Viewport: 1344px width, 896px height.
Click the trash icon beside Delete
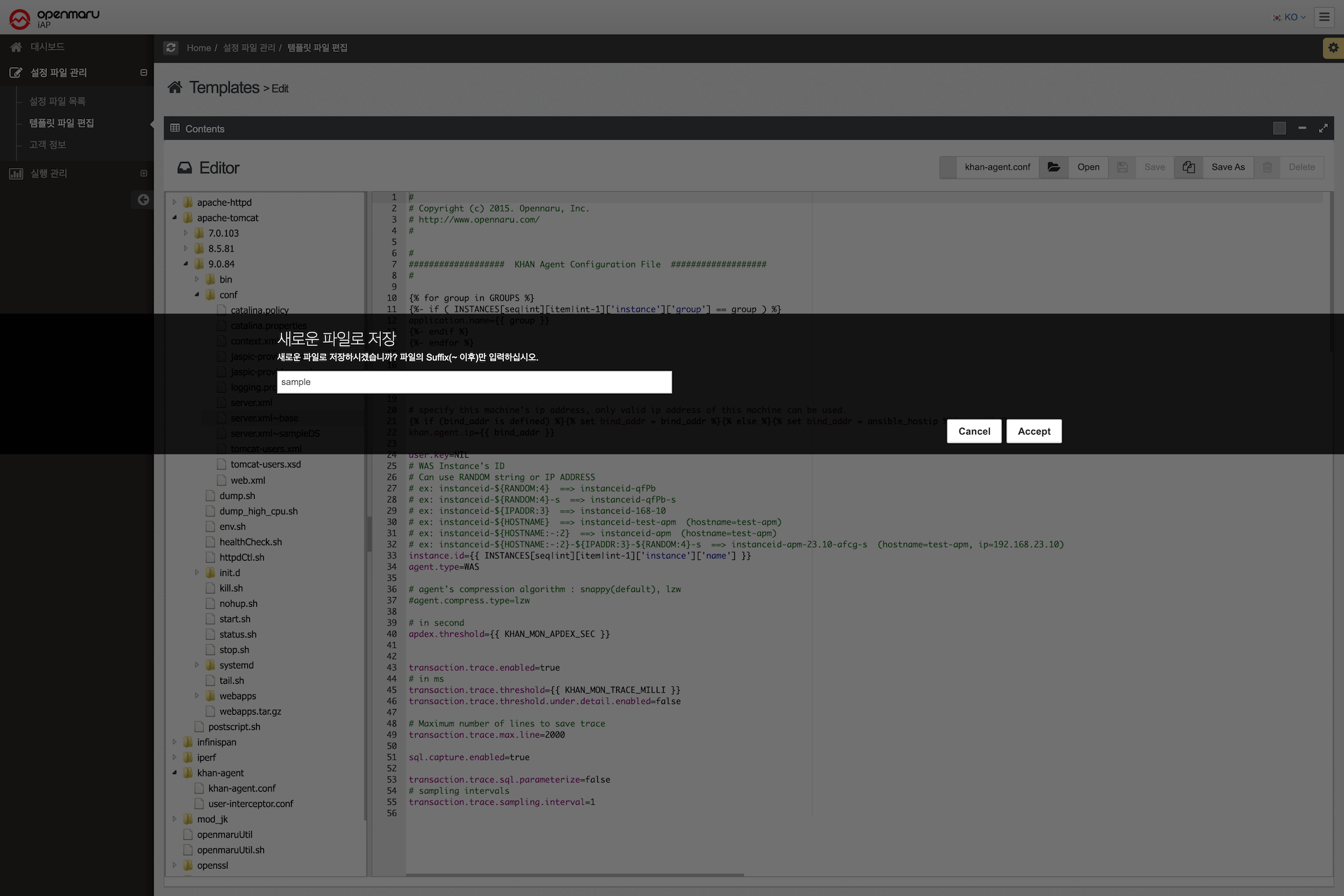tap(1267, 167)
